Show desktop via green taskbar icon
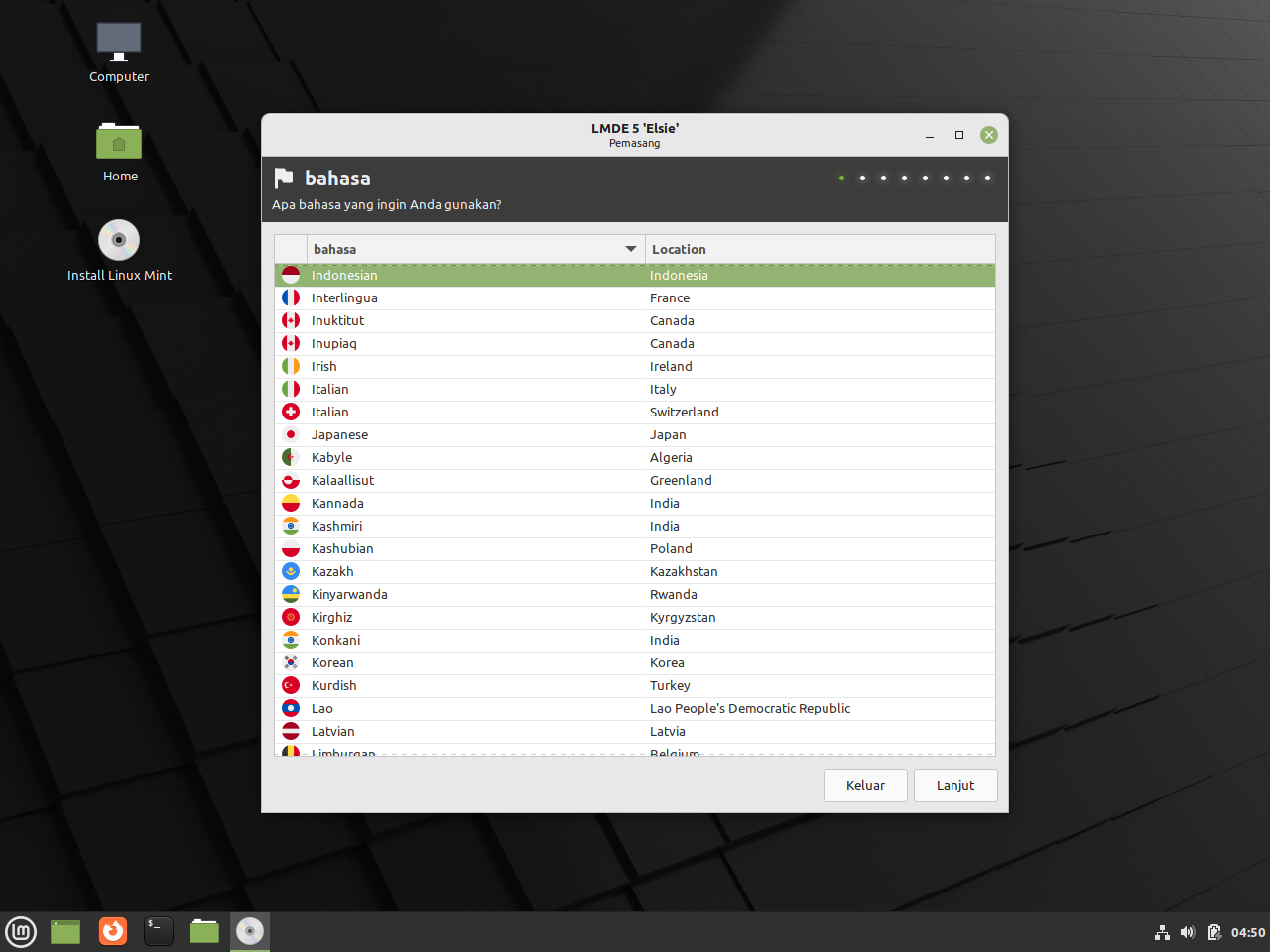The image size is (1270, 952). [65, 932]
